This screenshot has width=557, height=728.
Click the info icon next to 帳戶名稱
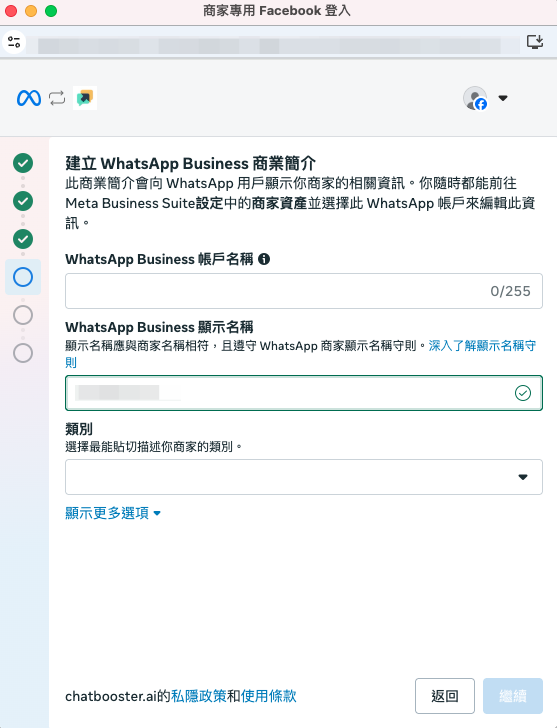tap(264, 259)
